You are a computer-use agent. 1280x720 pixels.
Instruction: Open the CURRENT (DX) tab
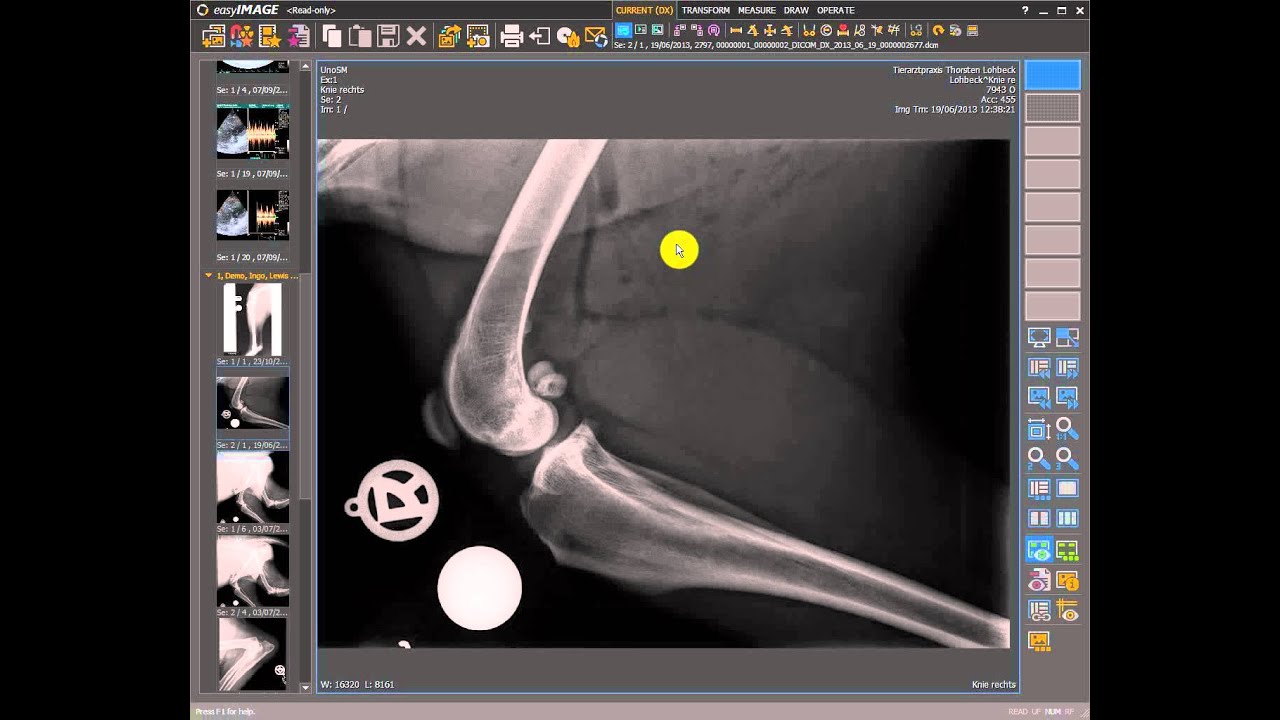coord(644,10)
